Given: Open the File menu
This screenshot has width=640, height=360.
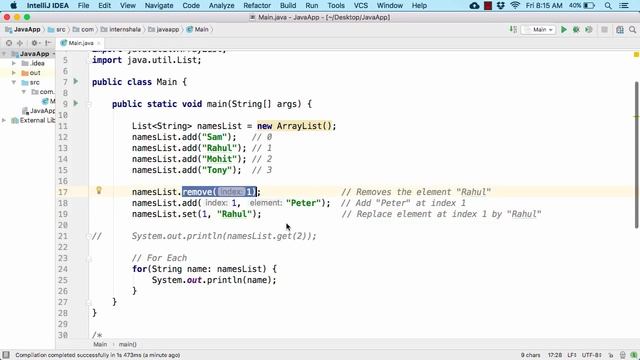Looking at the screenshot, I should tap(83, 6).
